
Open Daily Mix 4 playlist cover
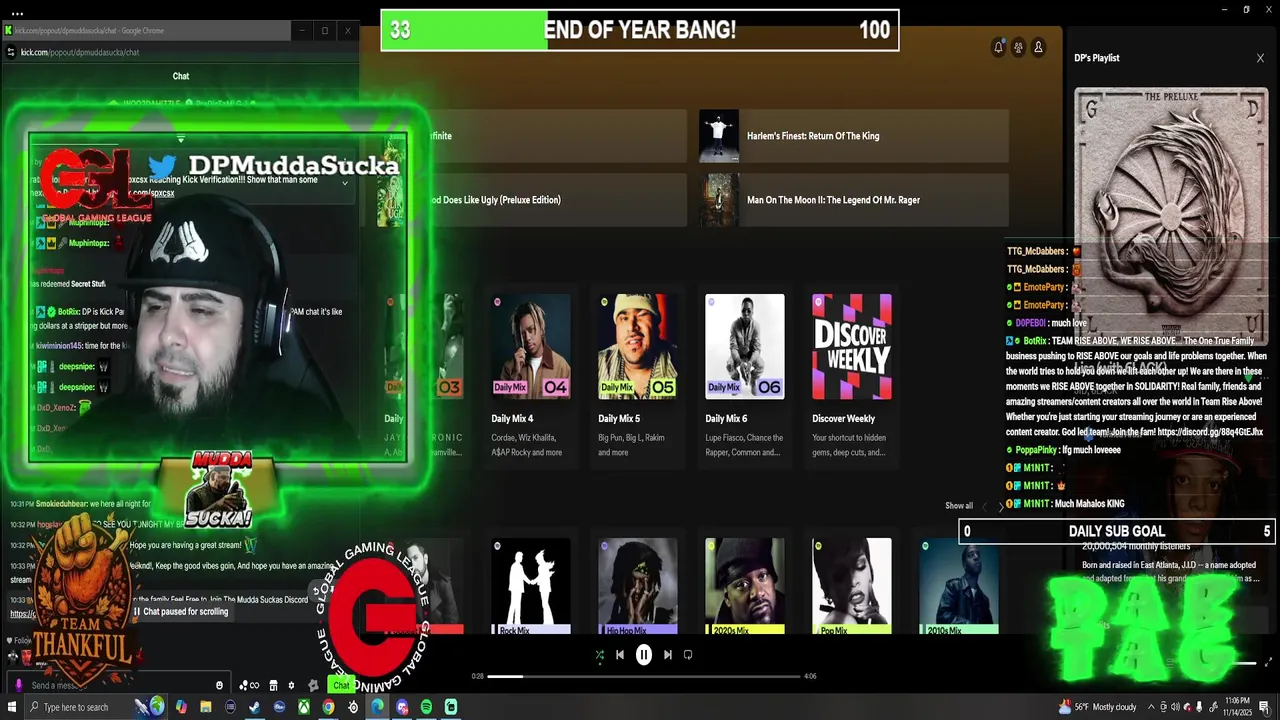[530, 346]
